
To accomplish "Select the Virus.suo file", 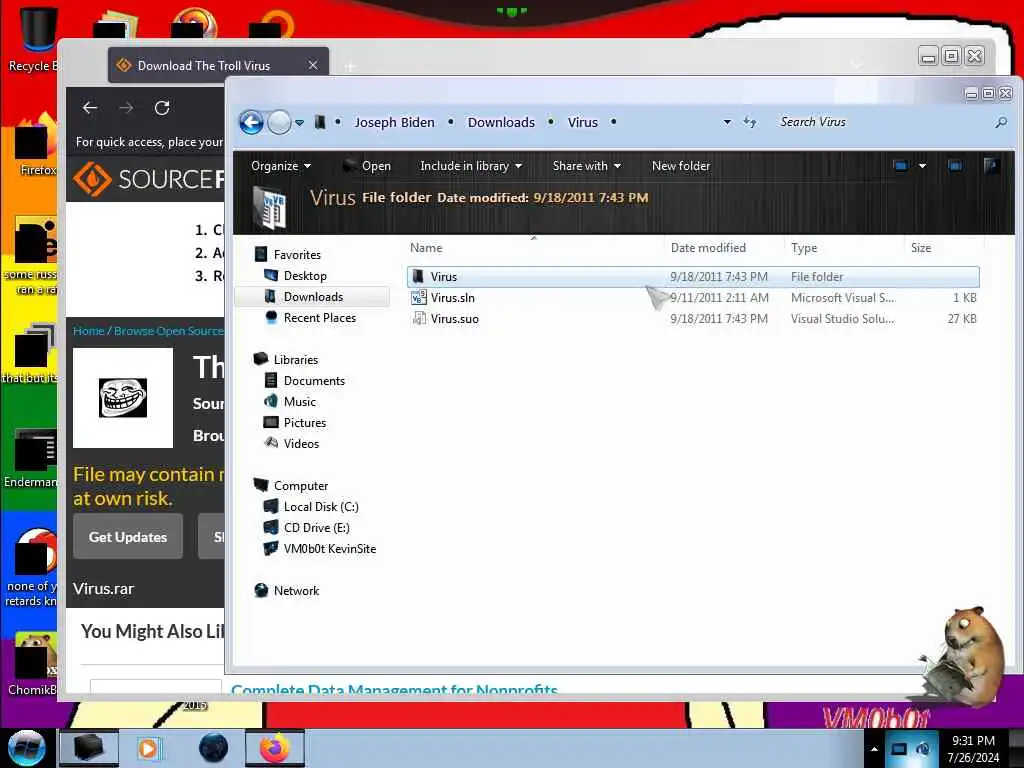I will [693, 319].
